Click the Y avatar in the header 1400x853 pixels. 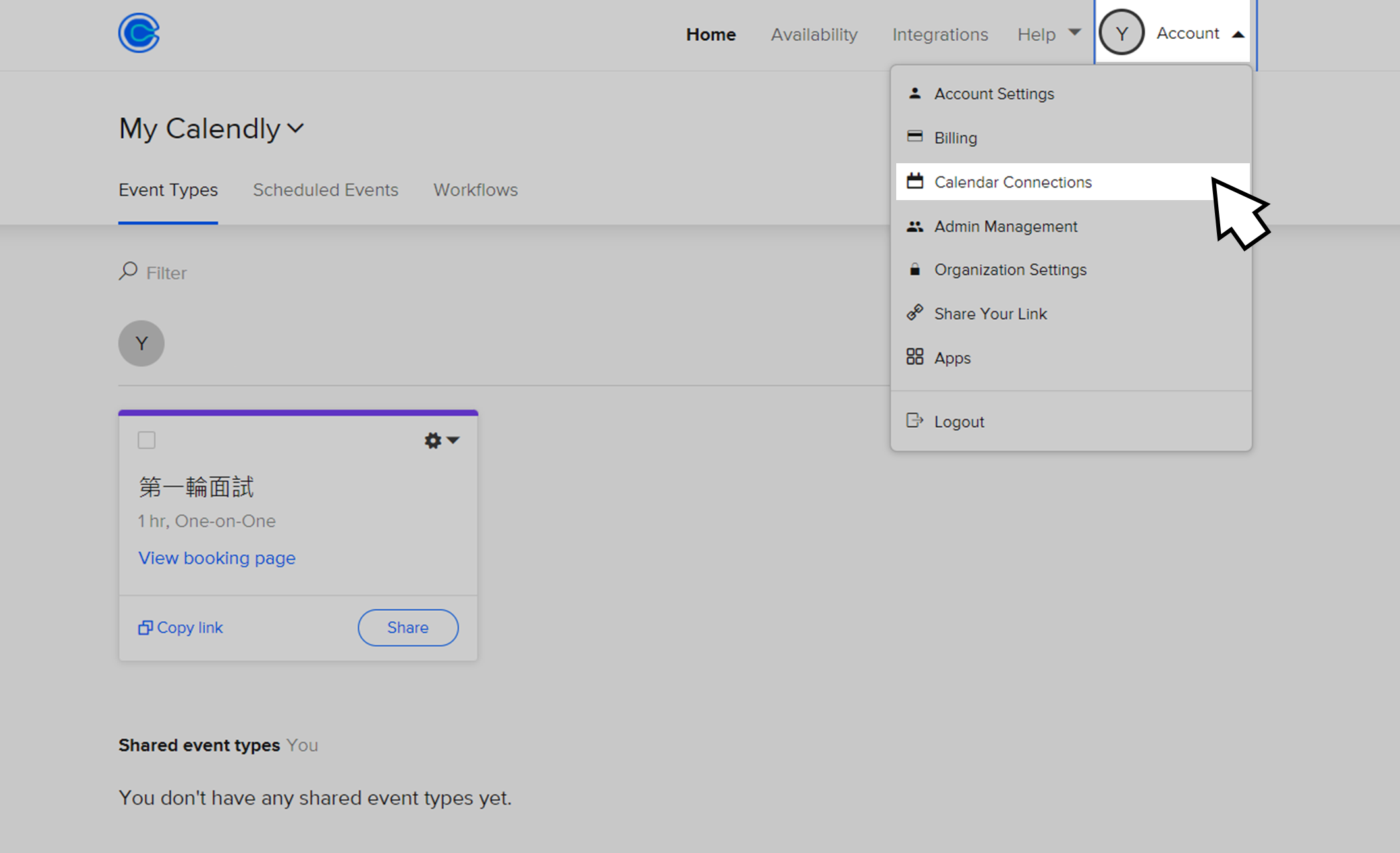1121,33
